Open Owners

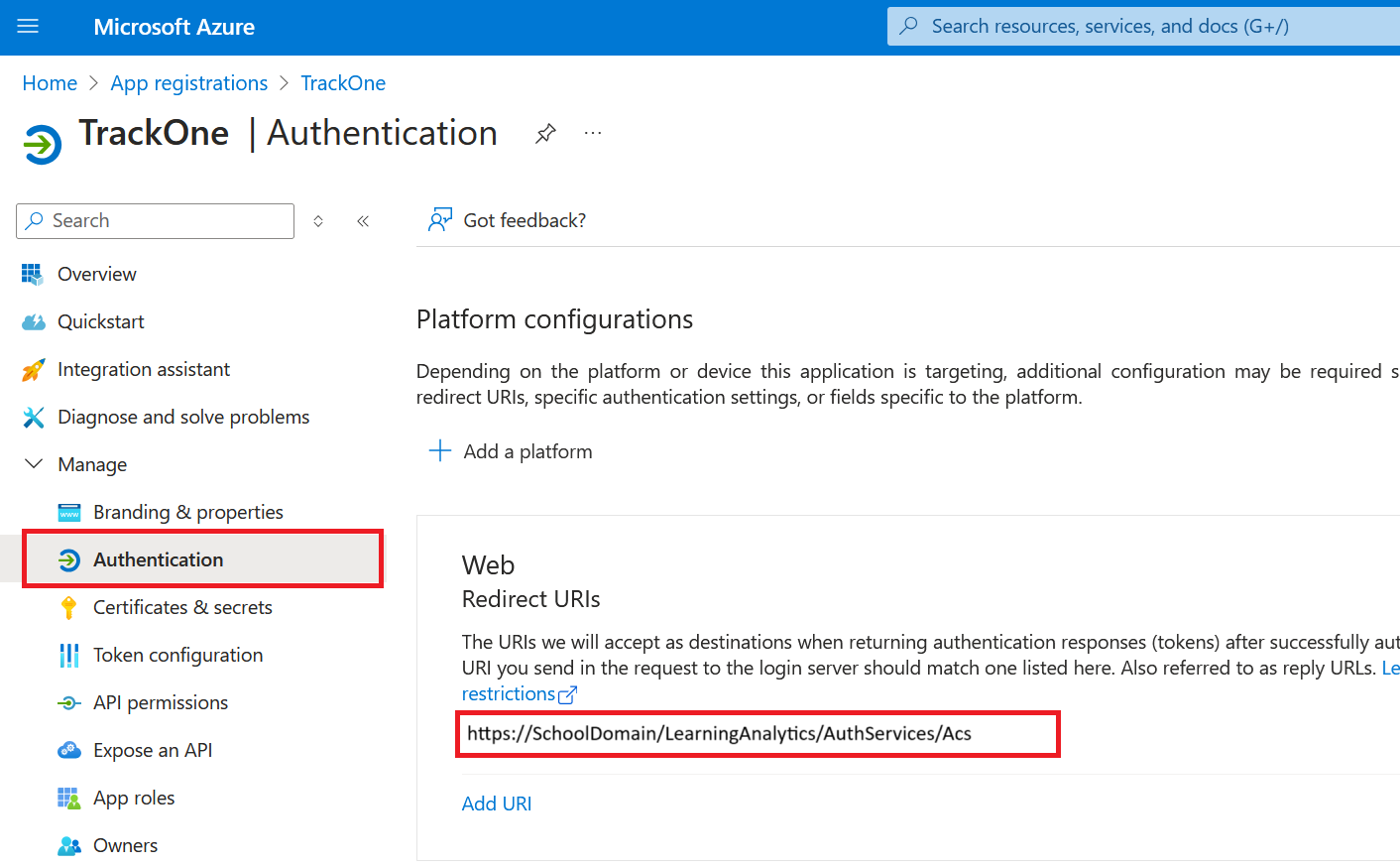[126, 845]
